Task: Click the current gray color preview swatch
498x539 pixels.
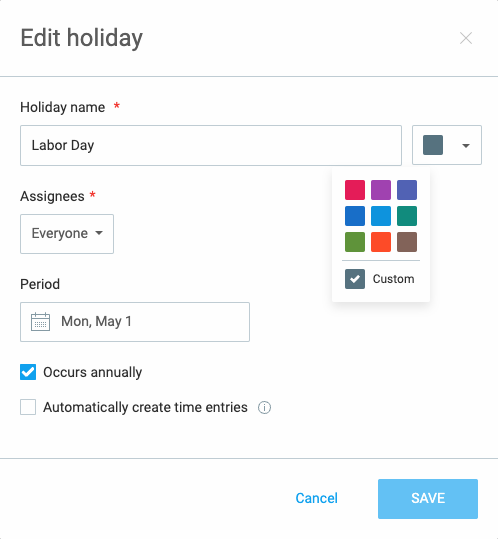Action: point(433,145)
